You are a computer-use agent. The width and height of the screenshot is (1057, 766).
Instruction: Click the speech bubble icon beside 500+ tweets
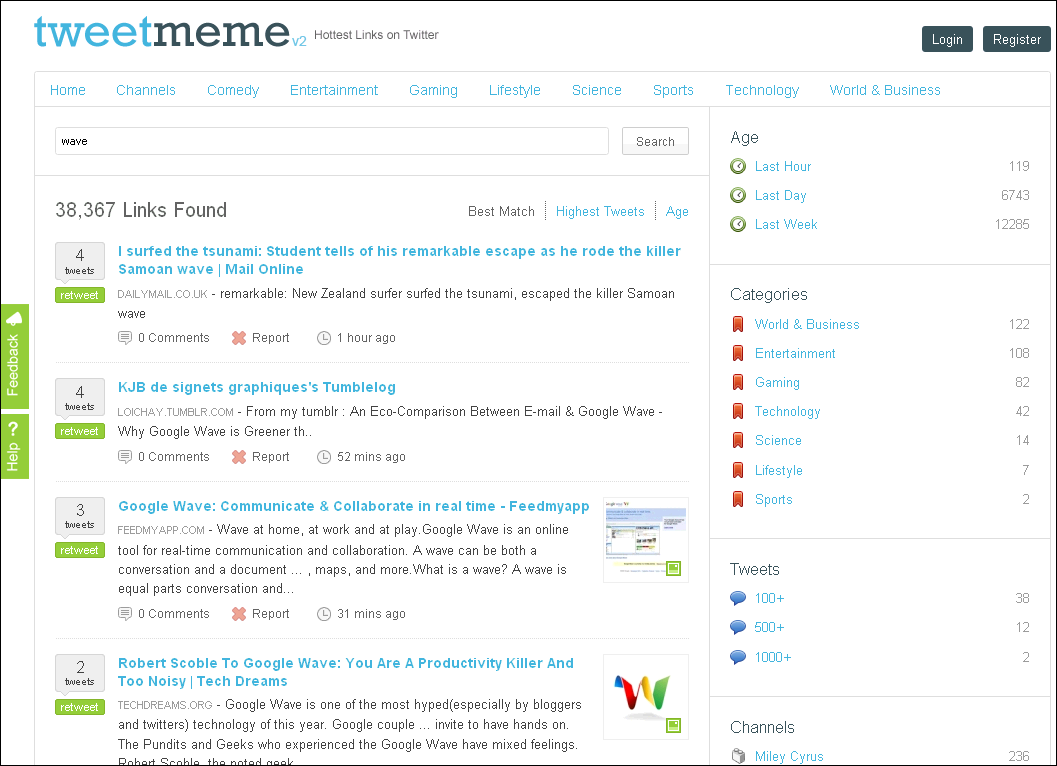738,627
